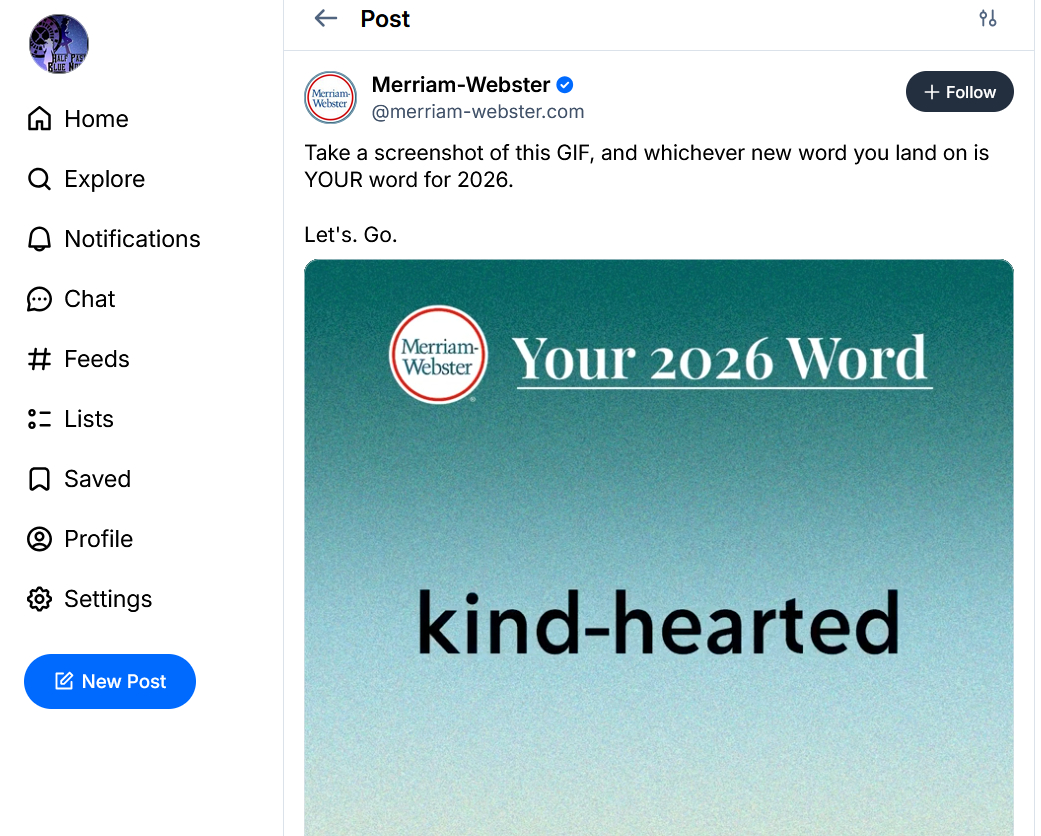Viewport: 1041px width, 836px height.
Task: Open the Lists icon
Action: [x=39, y=419]
